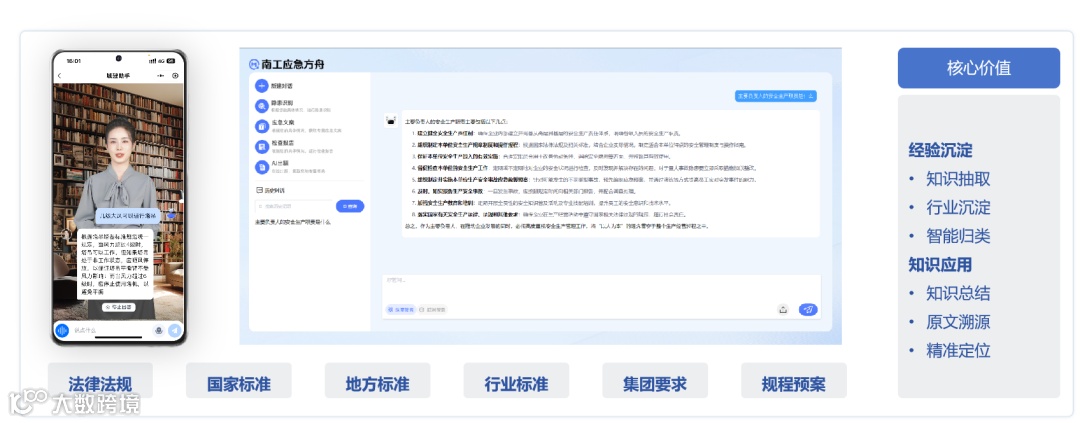Viewport: 1080px width, 423px height.
Task: Click the 知识应用 heading
Action: 940,265
